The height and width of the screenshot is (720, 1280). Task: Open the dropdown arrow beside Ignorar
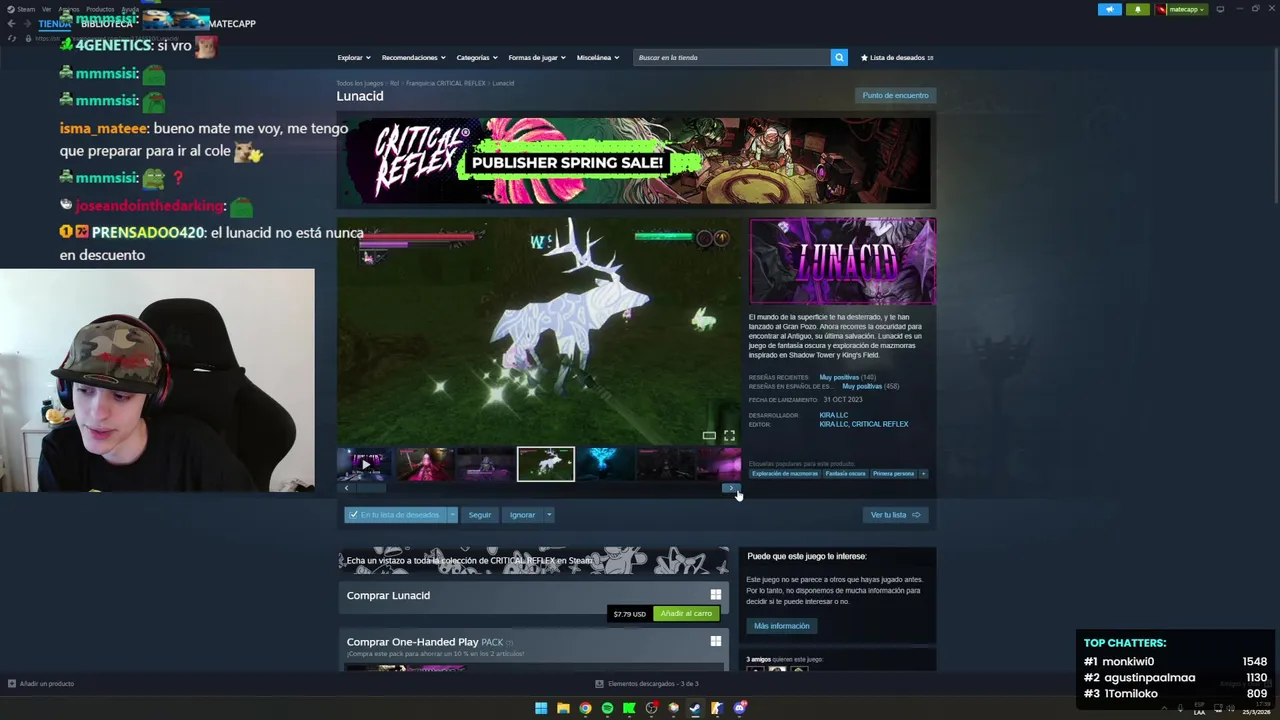tap(548, 515)
